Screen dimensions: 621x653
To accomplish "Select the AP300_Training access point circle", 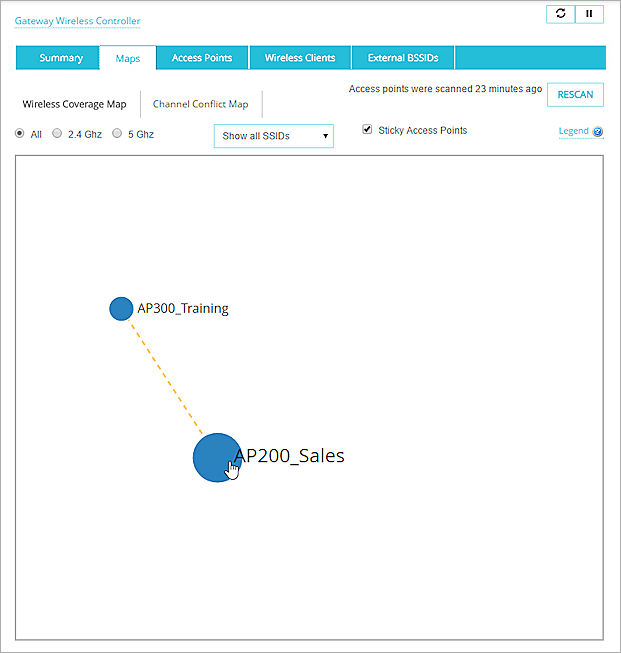I will pyautogui.click(x=121, y=309).
